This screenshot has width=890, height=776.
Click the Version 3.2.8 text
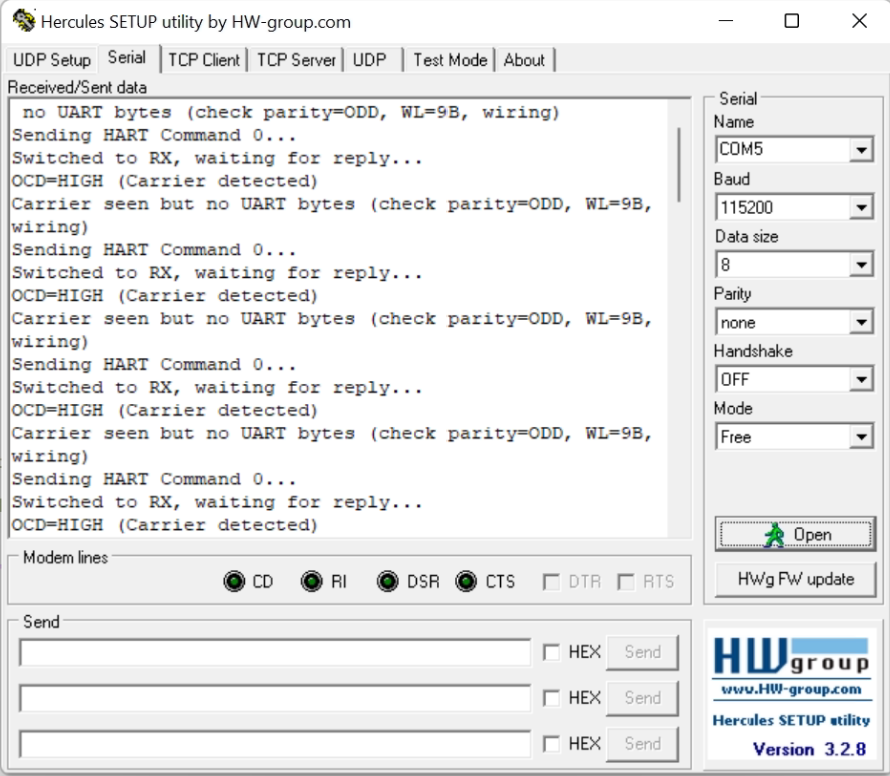(x=809, y=749)
